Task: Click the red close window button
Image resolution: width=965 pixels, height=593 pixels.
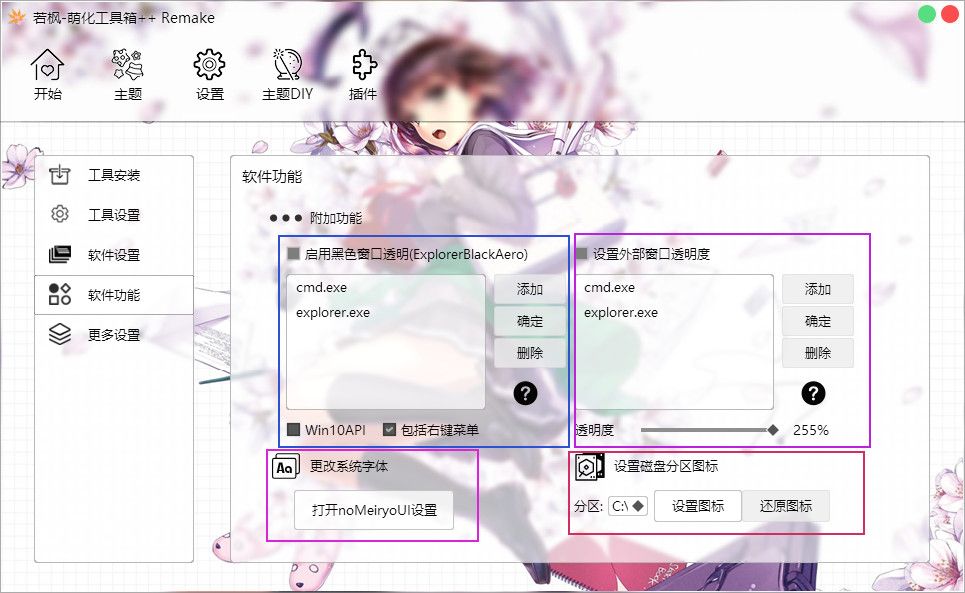Action: [950, 14]
